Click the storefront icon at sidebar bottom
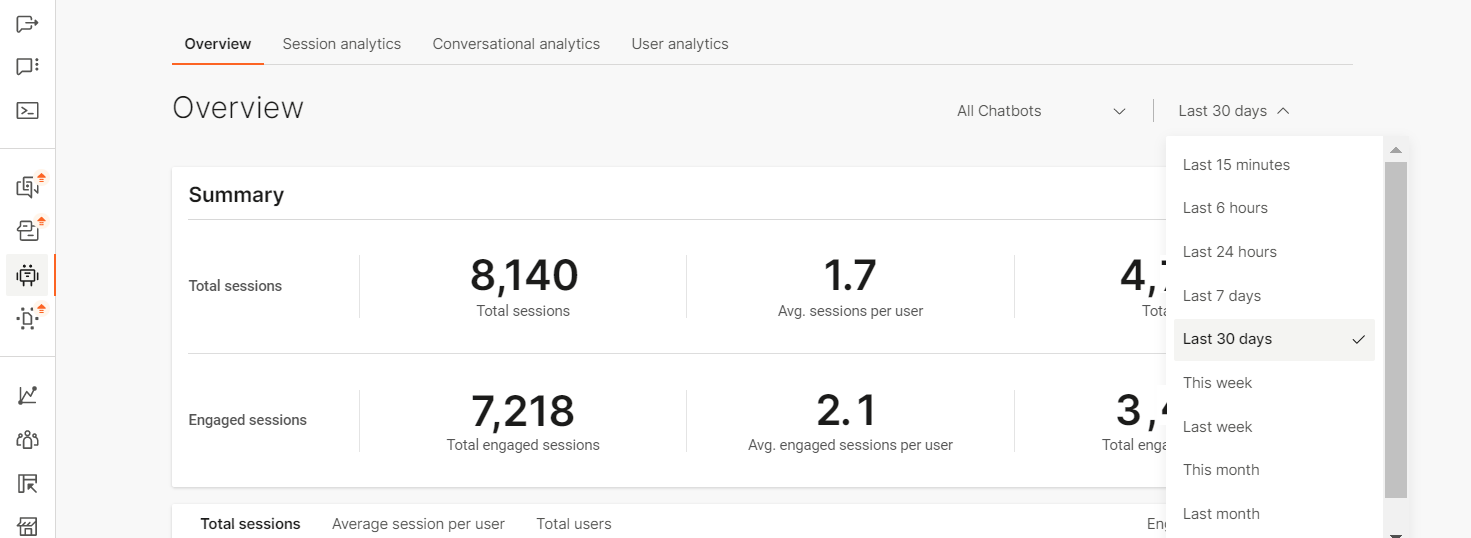Viewport: 1471px width, 538px height. point(27,526)
